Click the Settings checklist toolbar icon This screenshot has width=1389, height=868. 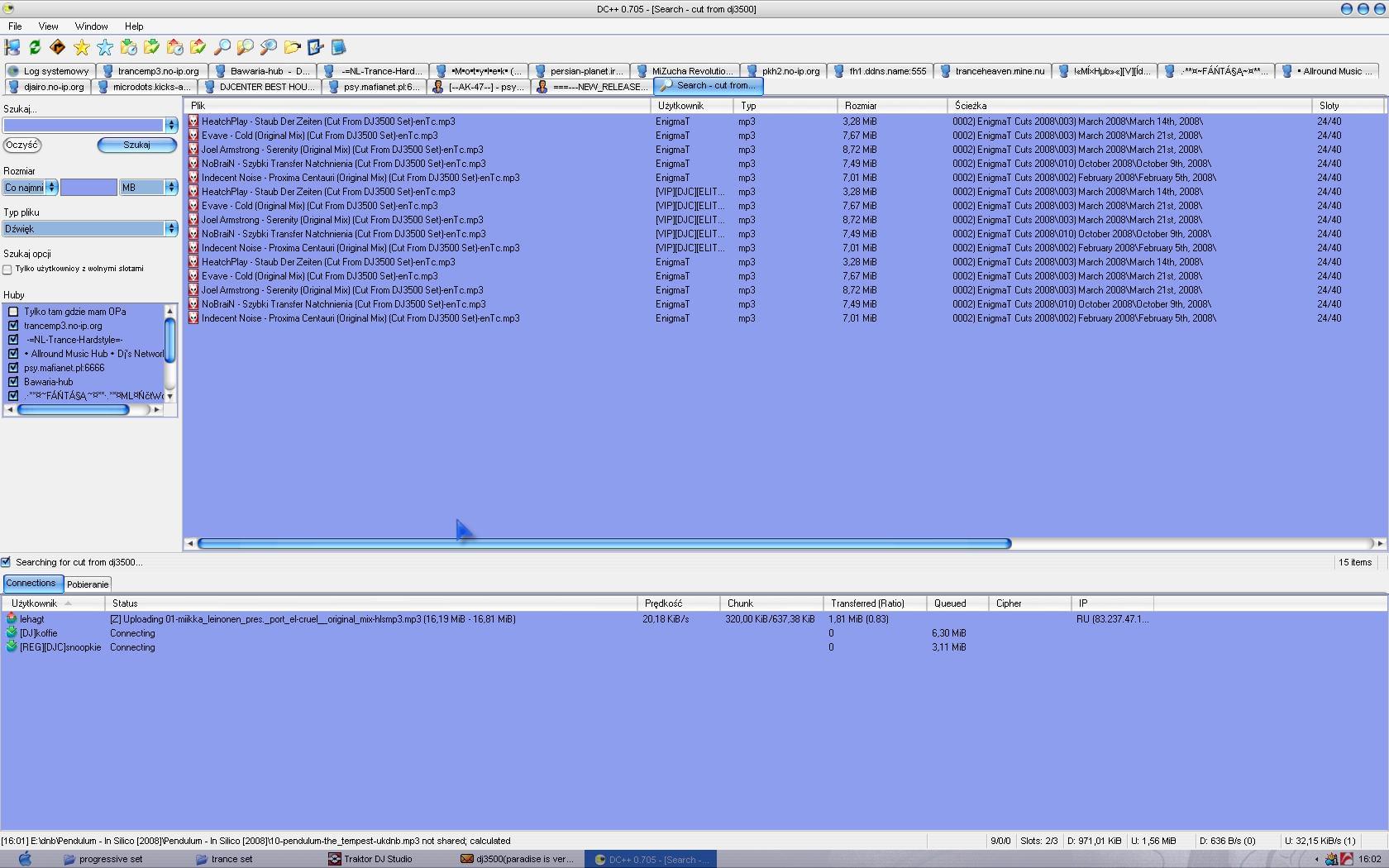tap(315, 48)
